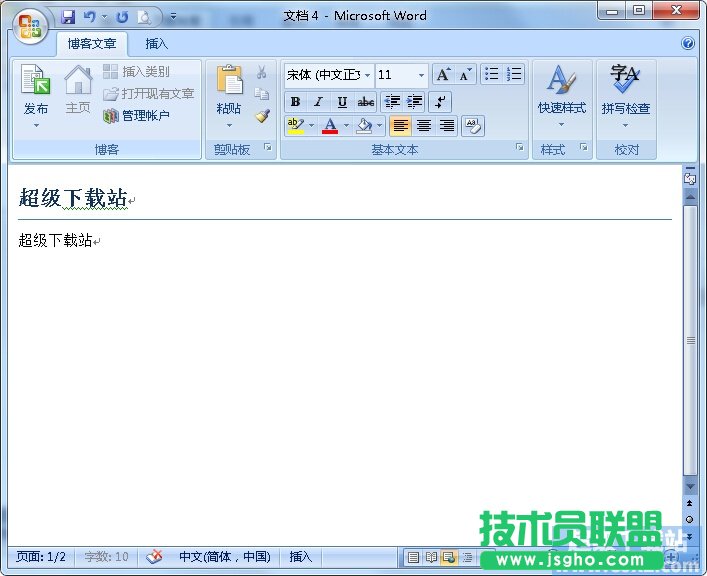
Task: Click the Office button logo
Action: (x=30, y=24)
